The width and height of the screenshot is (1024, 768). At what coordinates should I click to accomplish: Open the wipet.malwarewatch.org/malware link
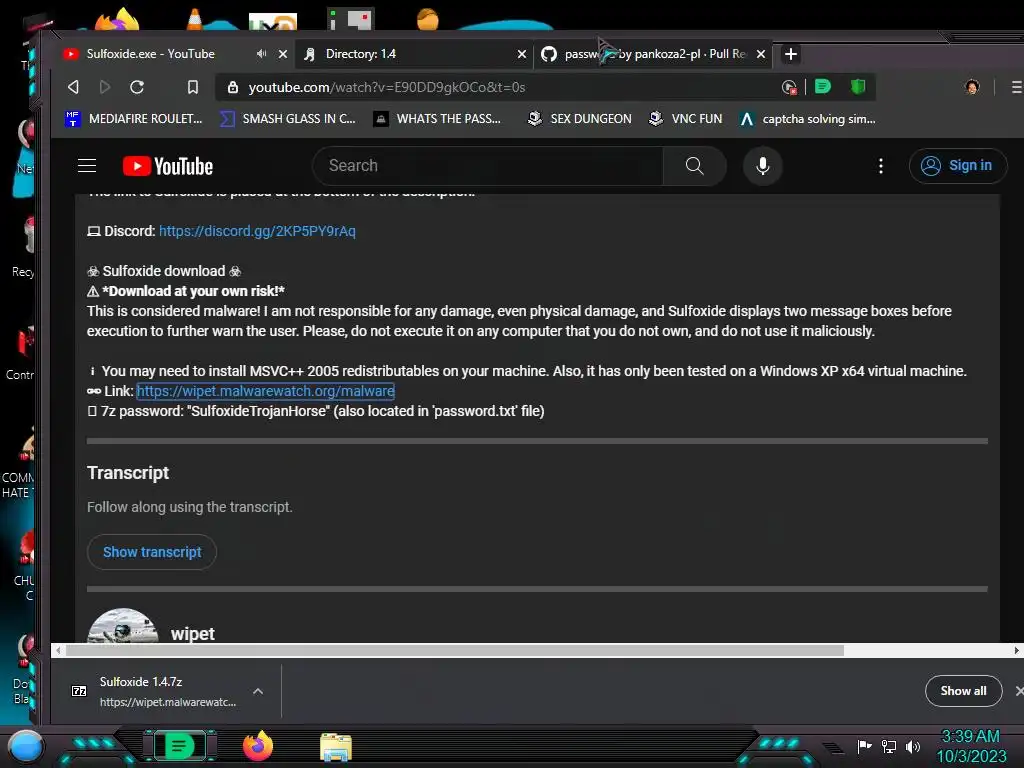click(265, 391)
